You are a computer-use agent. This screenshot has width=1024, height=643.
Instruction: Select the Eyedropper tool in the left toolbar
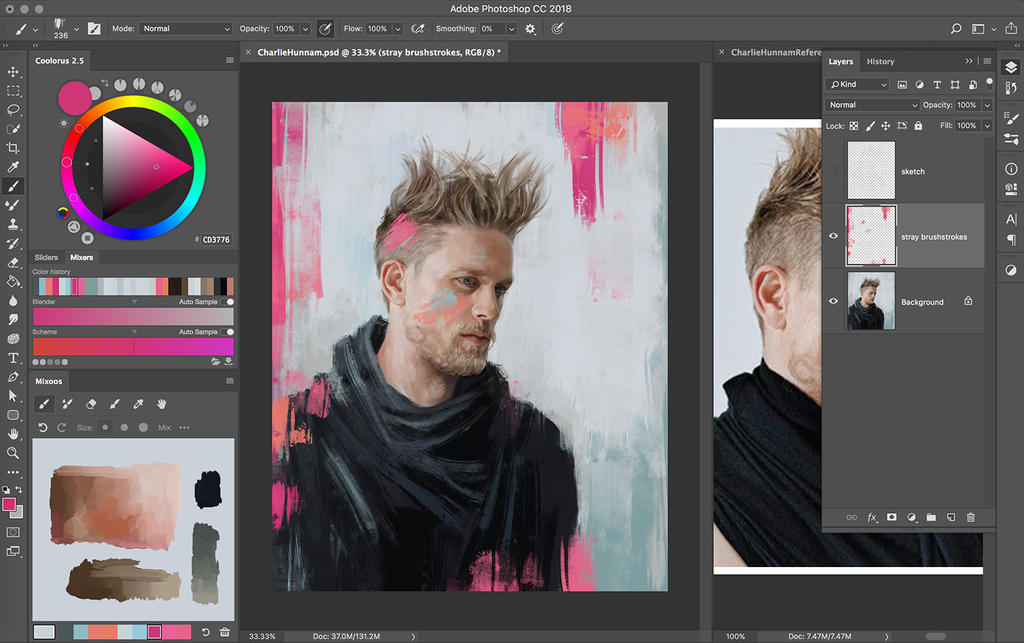(x=14, y=167)
